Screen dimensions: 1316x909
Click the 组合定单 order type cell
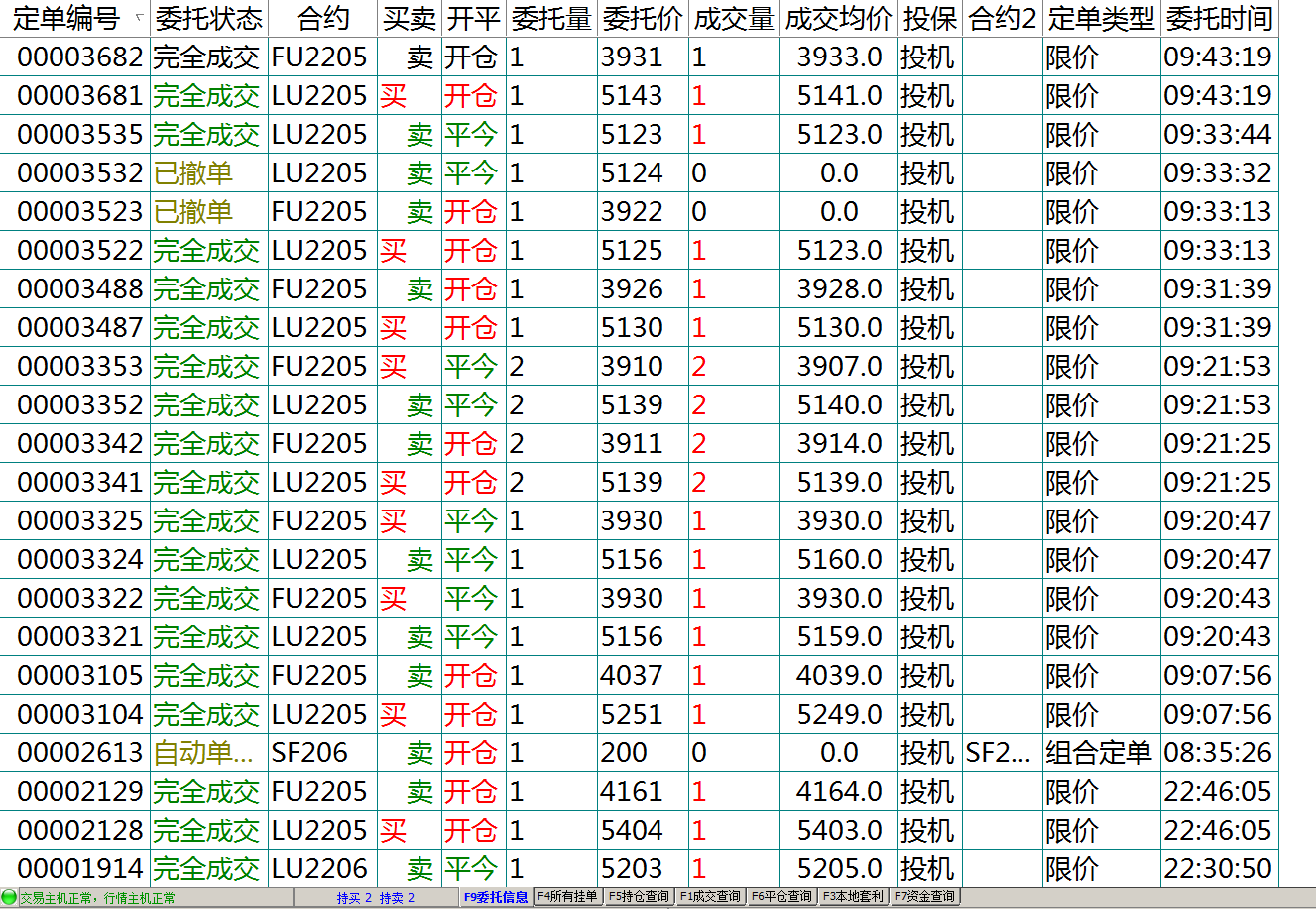point(1099,753)
